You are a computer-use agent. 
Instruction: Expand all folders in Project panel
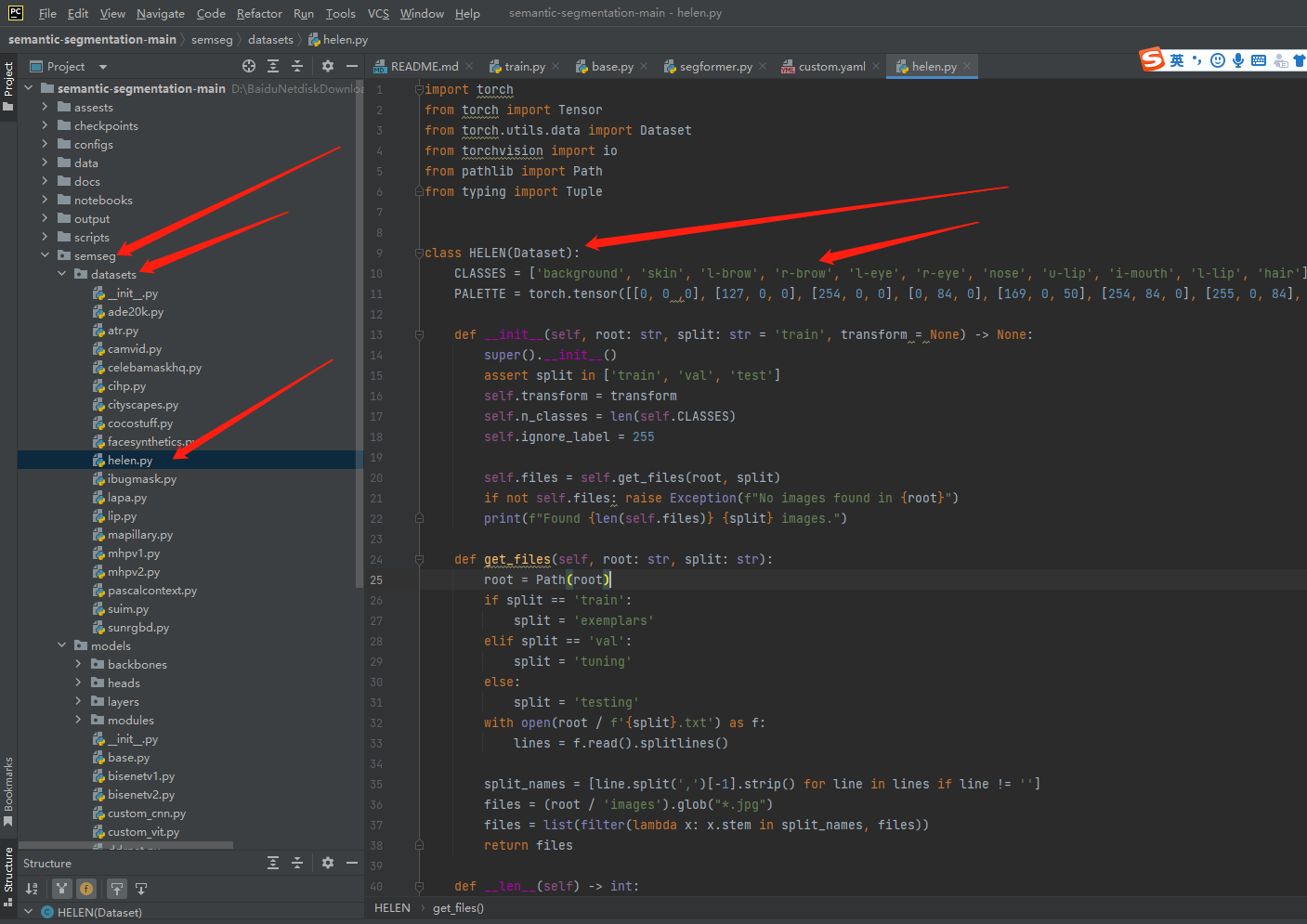coord(273,66)
